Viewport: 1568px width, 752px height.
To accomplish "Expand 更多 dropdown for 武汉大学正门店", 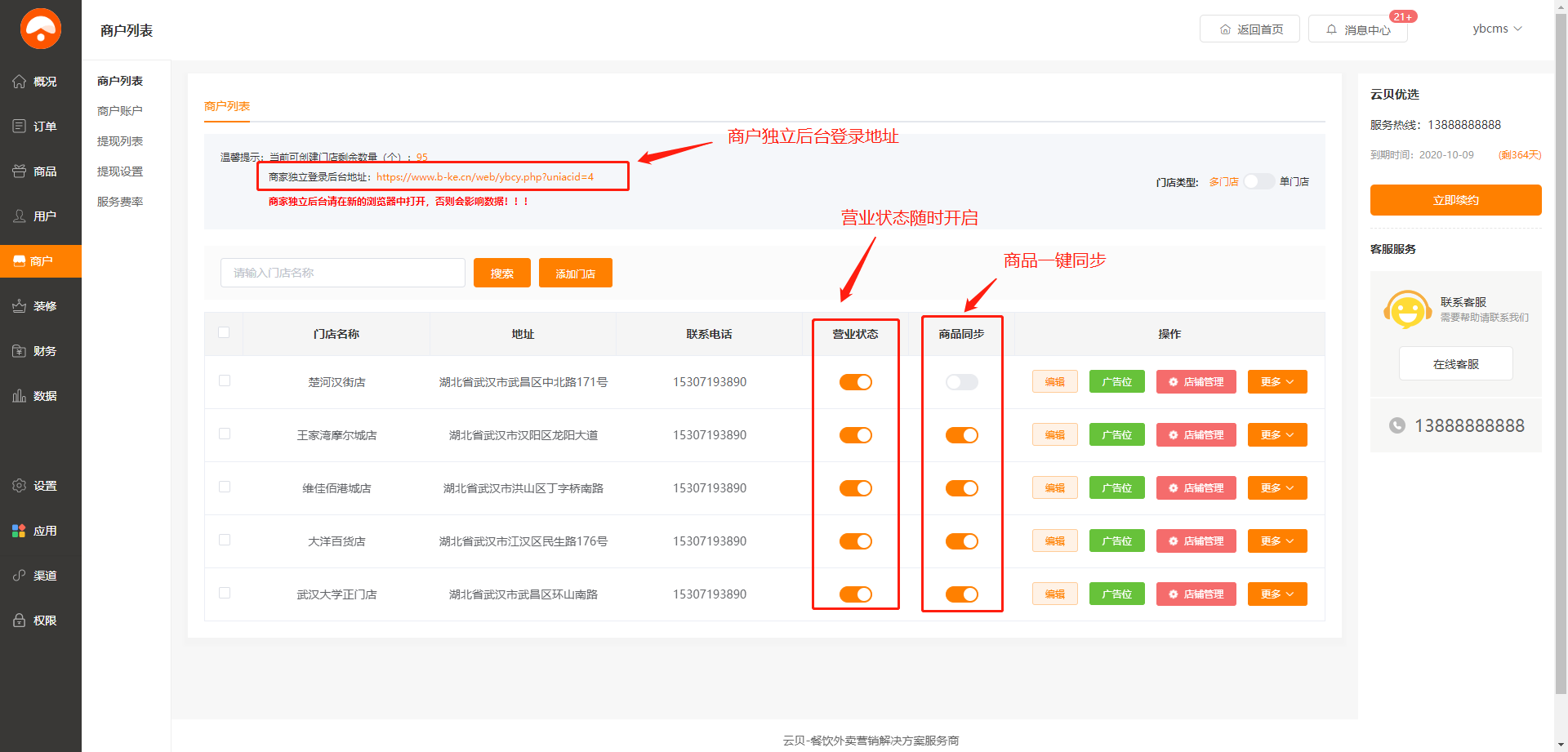I will (1276, 594).
